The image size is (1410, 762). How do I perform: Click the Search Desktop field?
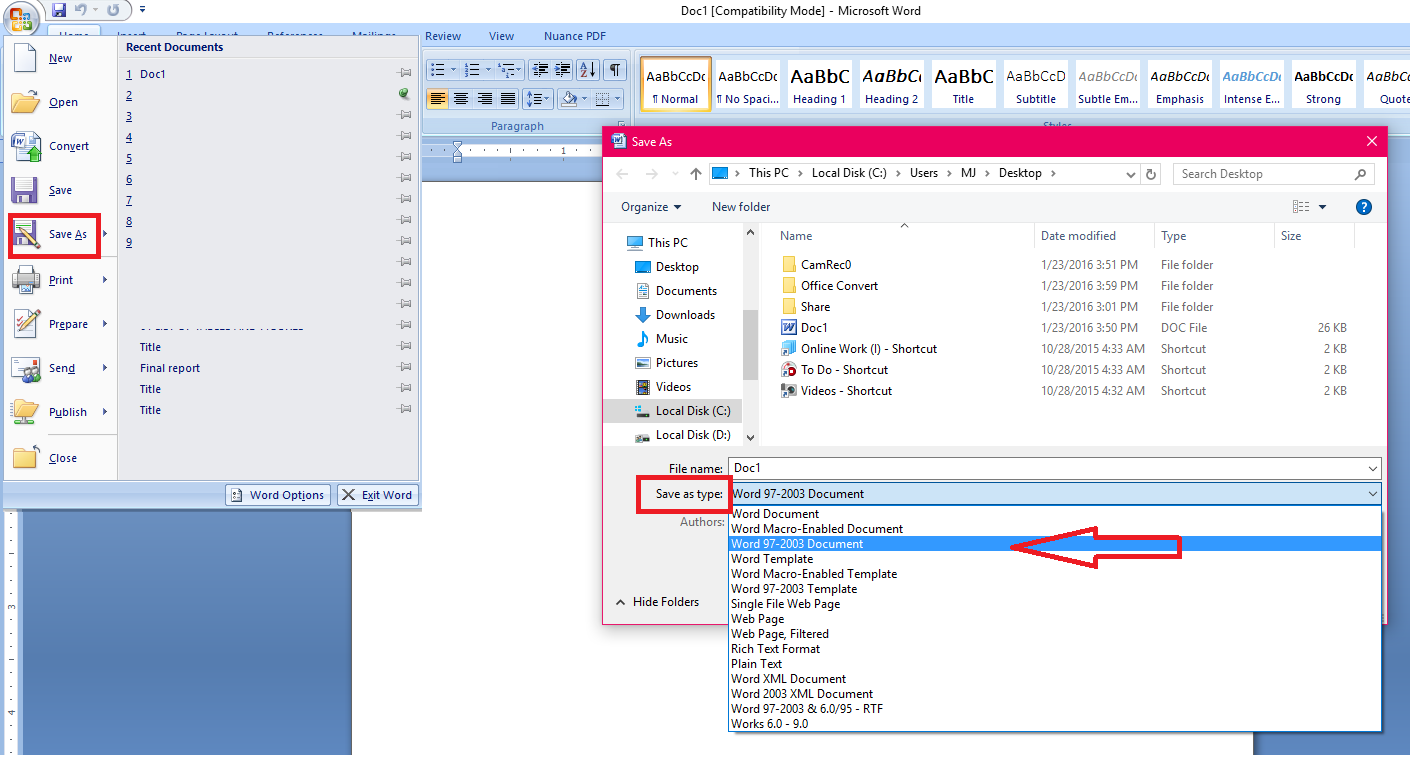tap(1273, 173)
